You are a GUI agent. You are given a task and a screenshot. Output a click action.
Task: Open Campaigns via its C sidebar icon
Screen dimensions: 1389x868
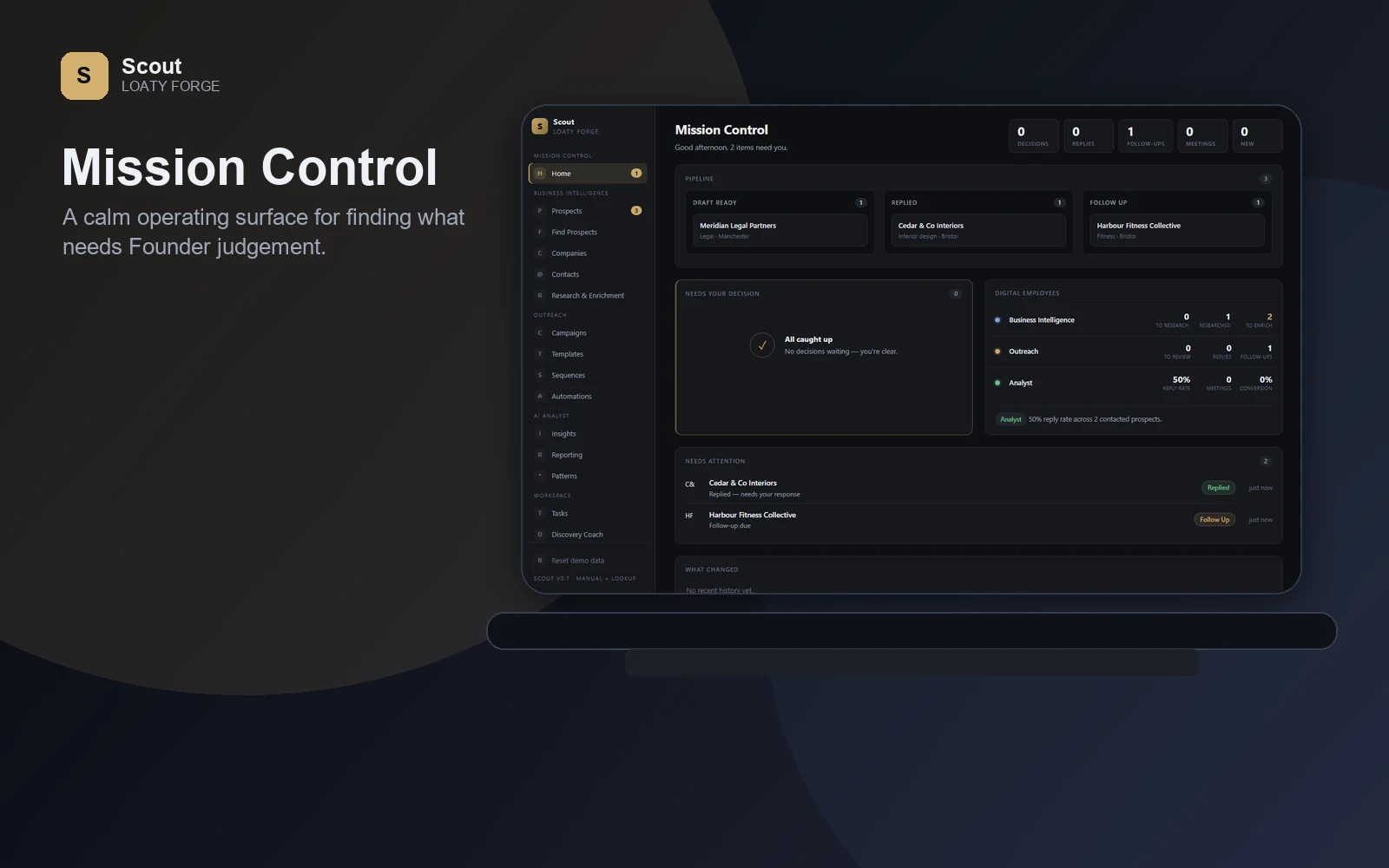[539, 332]
